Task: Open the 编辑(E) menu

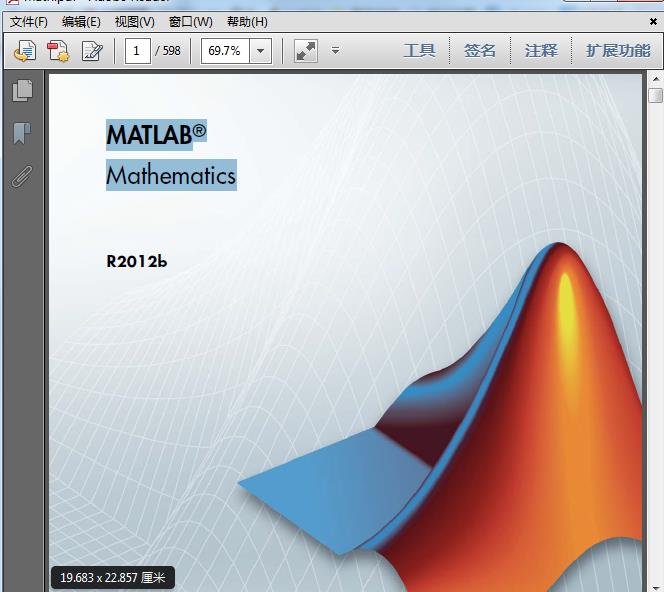Action: click(81, 22)
